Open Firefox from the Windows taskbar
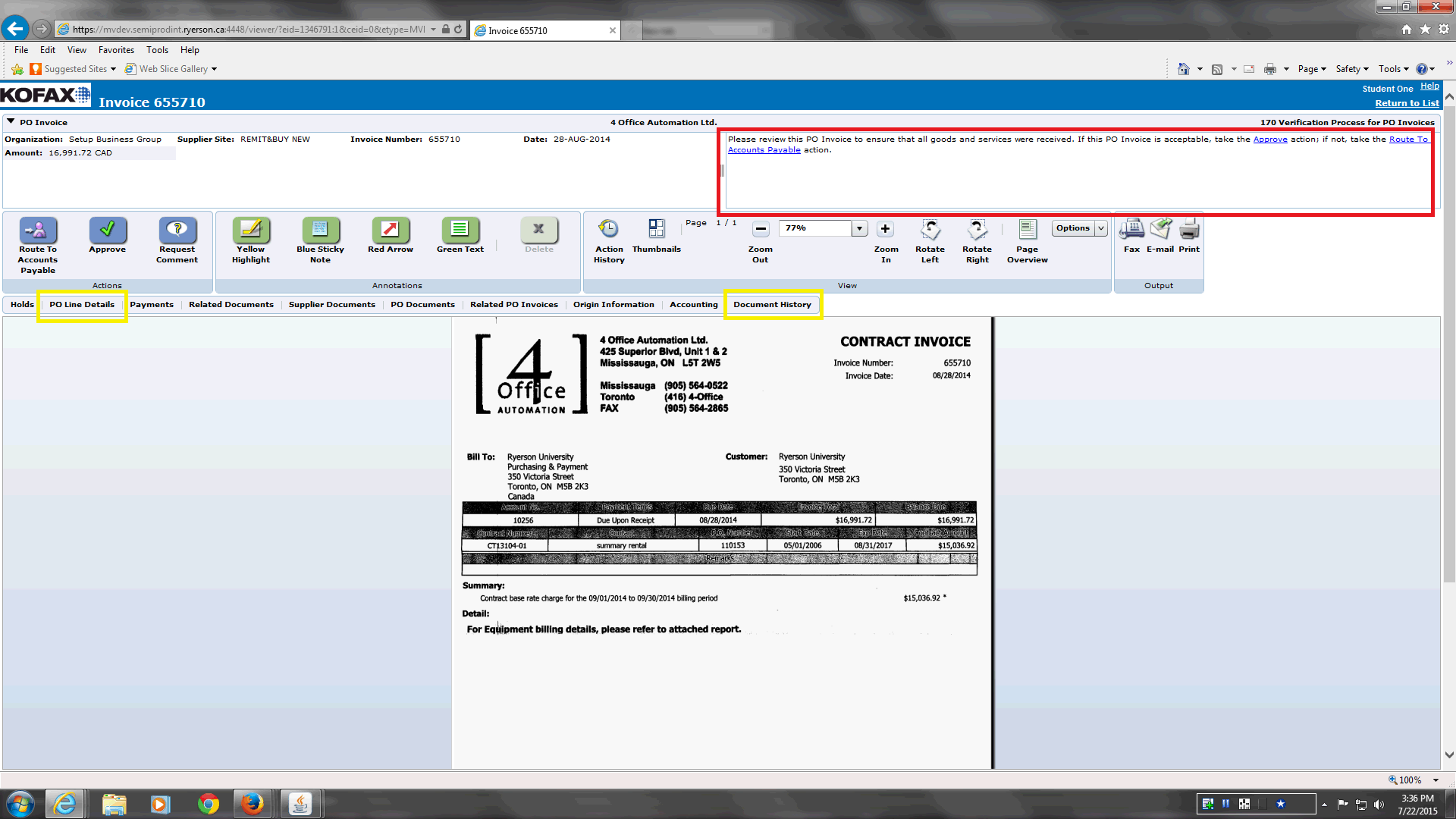The height and width of the screenshot is (819, 1456). coord(253,804)
